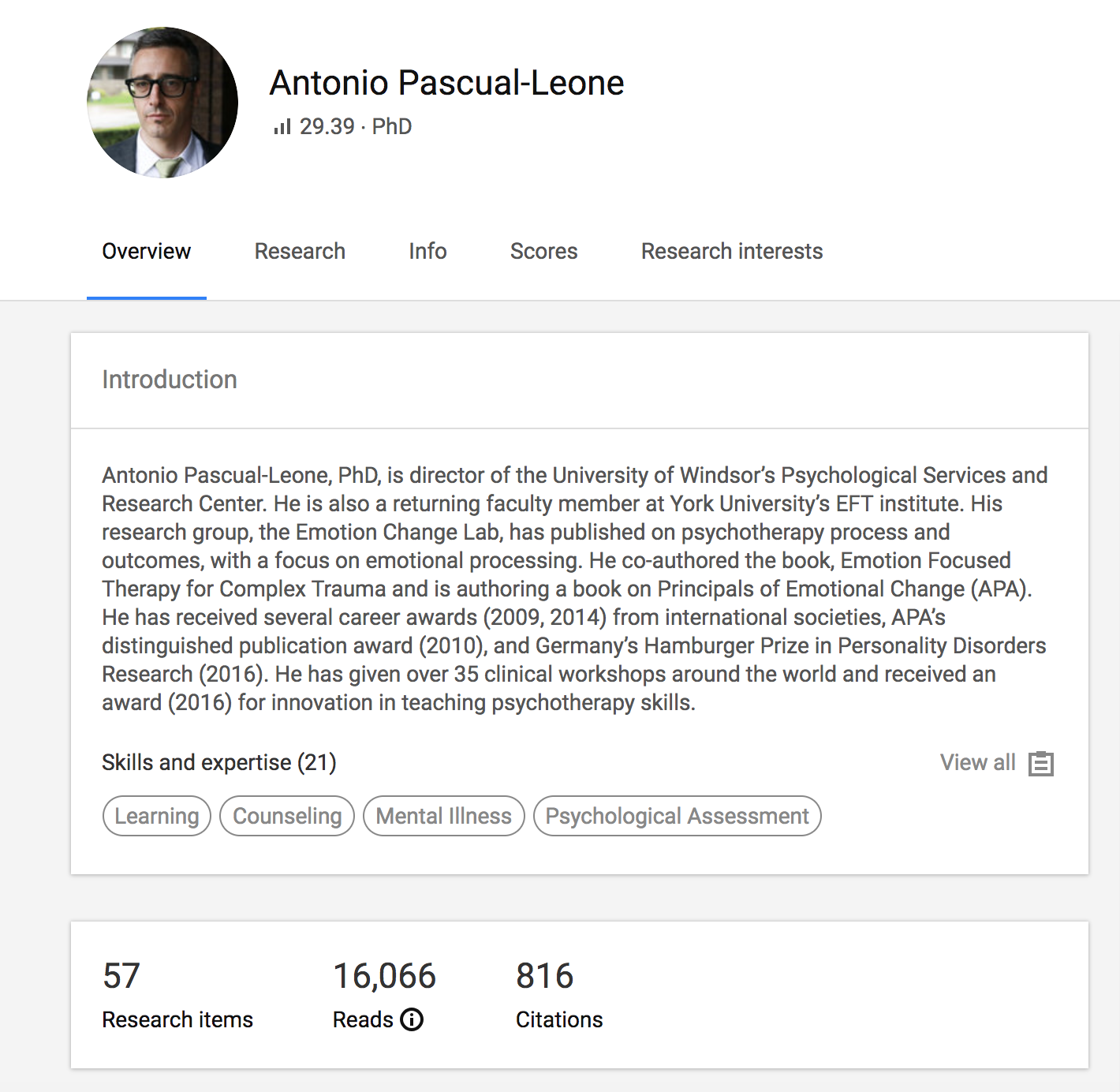The width and height of the screenshot is (1120, 1092).
Task: Click the Antonio Pascual-Leone name heading
Action: (446, 83)
